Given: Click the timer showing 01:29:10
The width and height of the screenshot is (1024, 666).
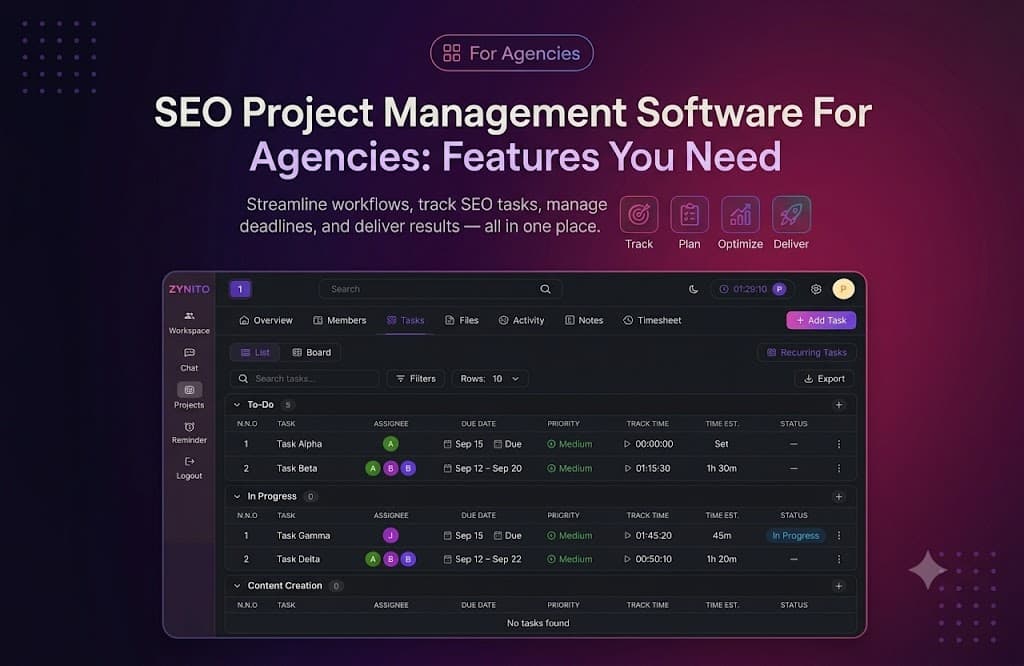Looking at the screenshot, I should (752, 289).
